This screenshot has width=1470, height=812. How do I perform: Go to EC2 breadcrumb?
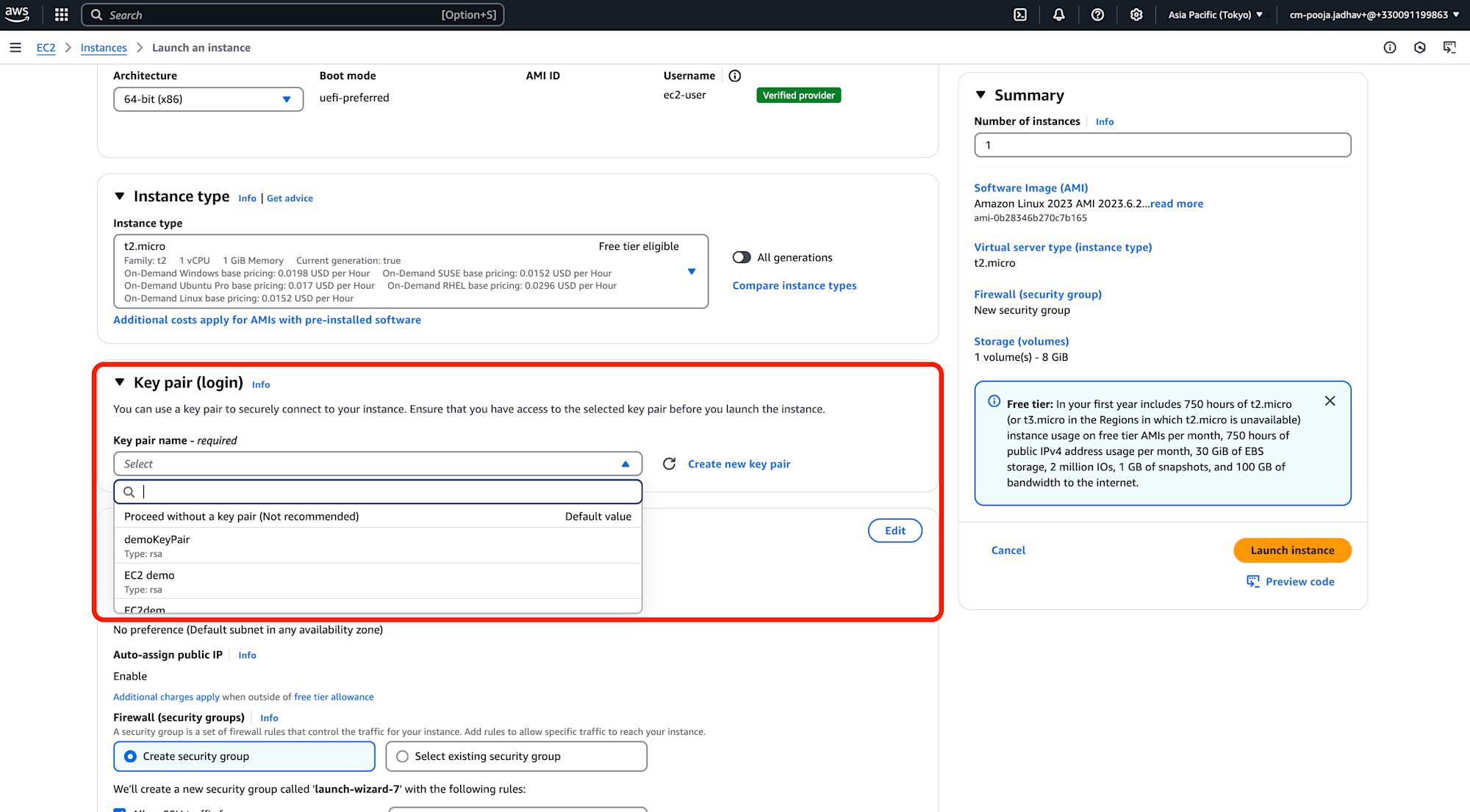click(46, 48)
